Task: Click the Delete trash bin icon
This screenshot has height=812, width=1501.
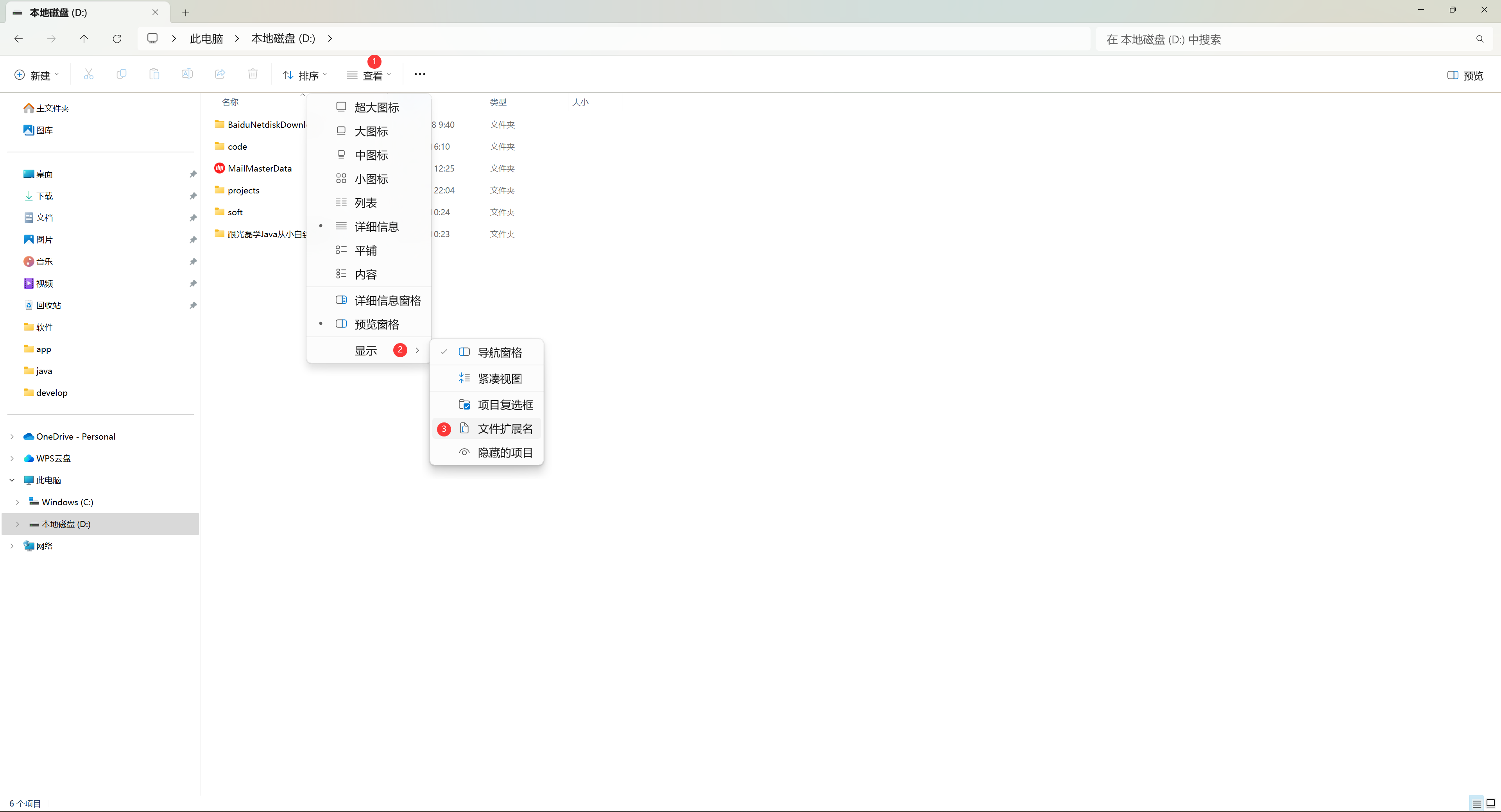Action: (x=253, y=75)
